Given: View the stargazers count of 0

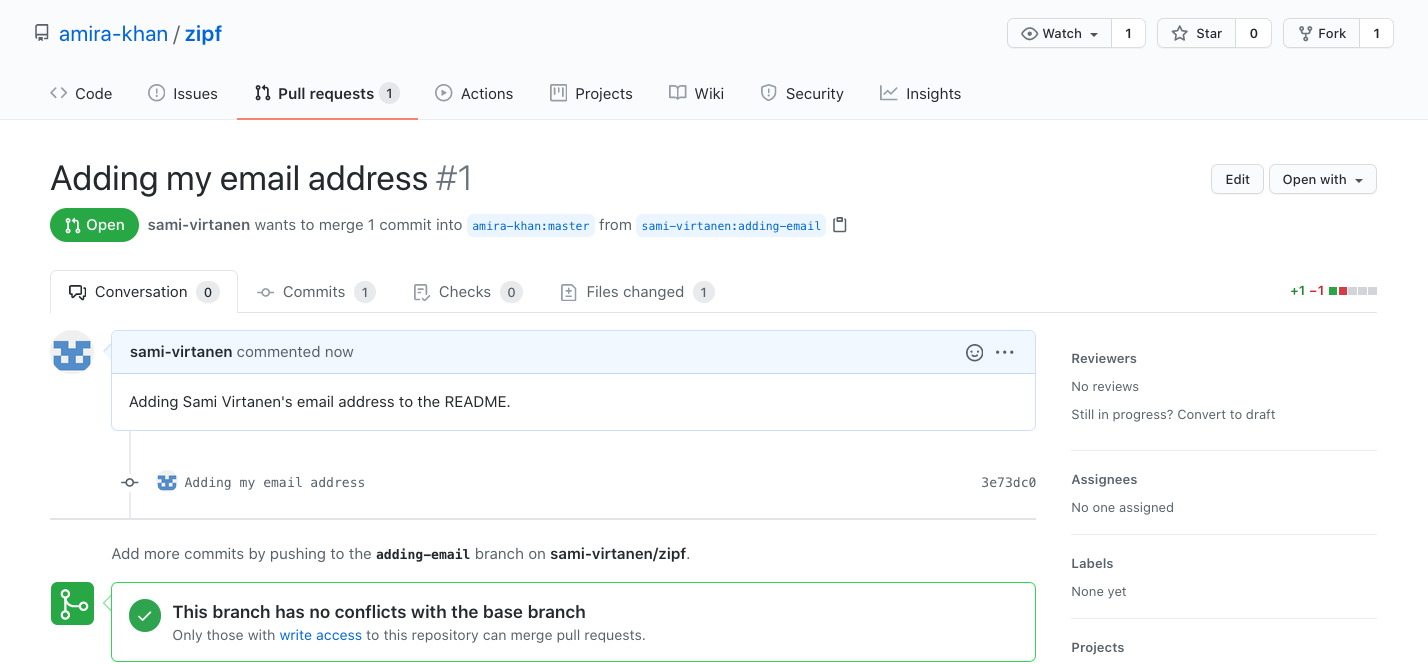Looking at the screenshot, I should click(x=1253, y=33).
